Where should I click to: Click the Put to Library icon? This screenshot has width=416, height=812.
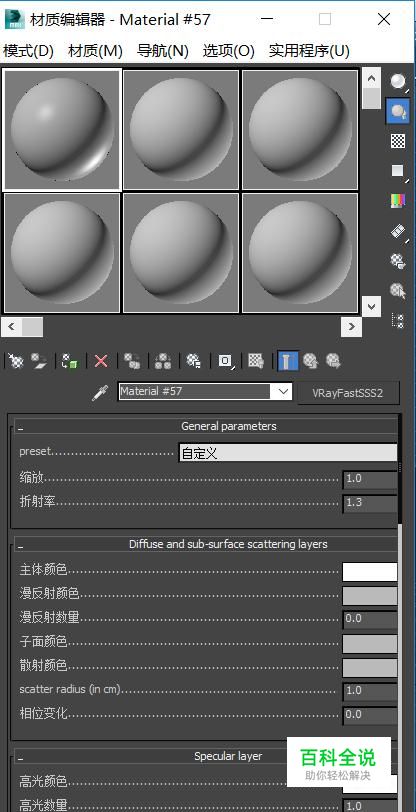coord(194,360)
